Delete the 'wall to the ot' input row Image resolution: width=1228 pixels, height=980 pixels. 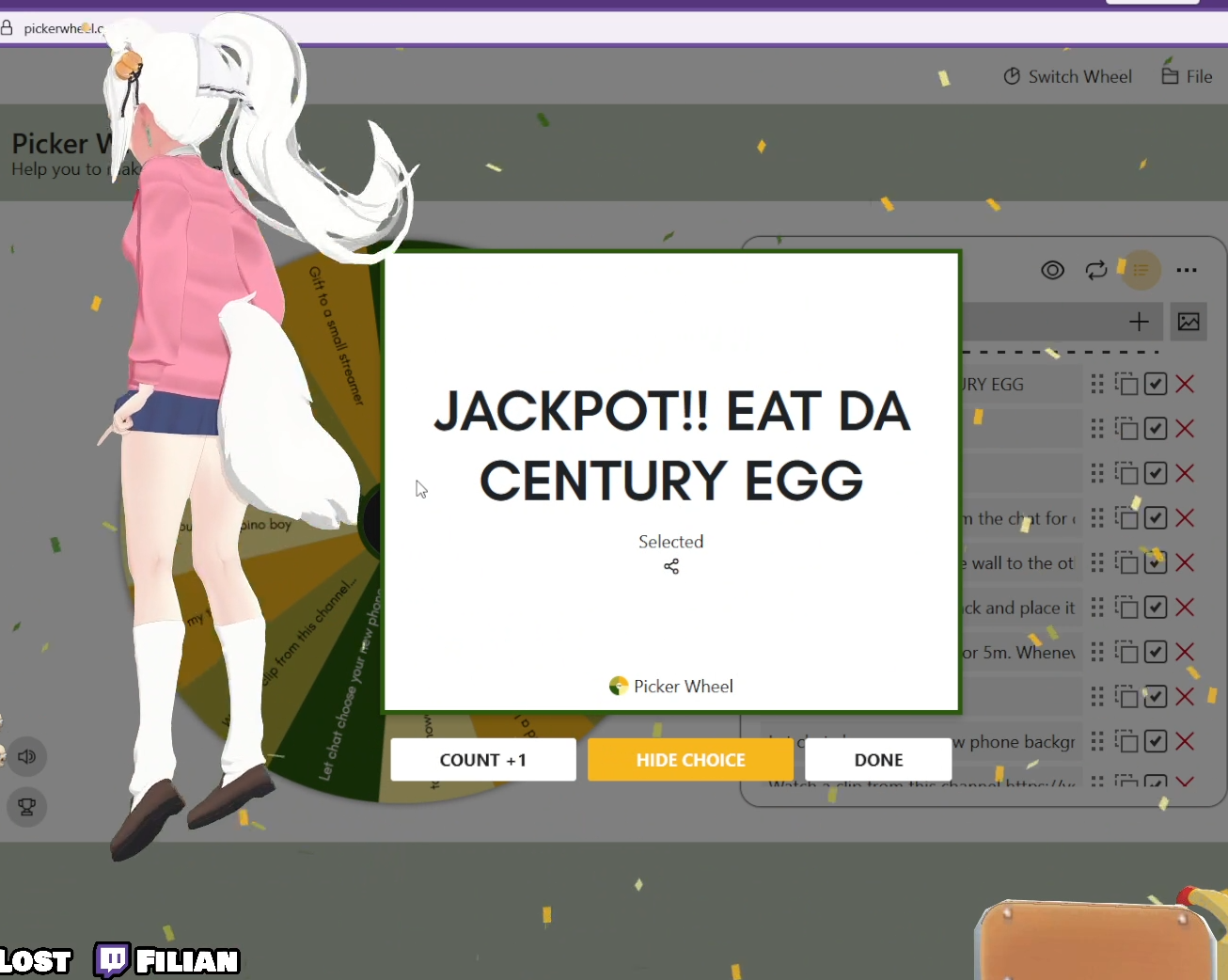[1185, 562]
